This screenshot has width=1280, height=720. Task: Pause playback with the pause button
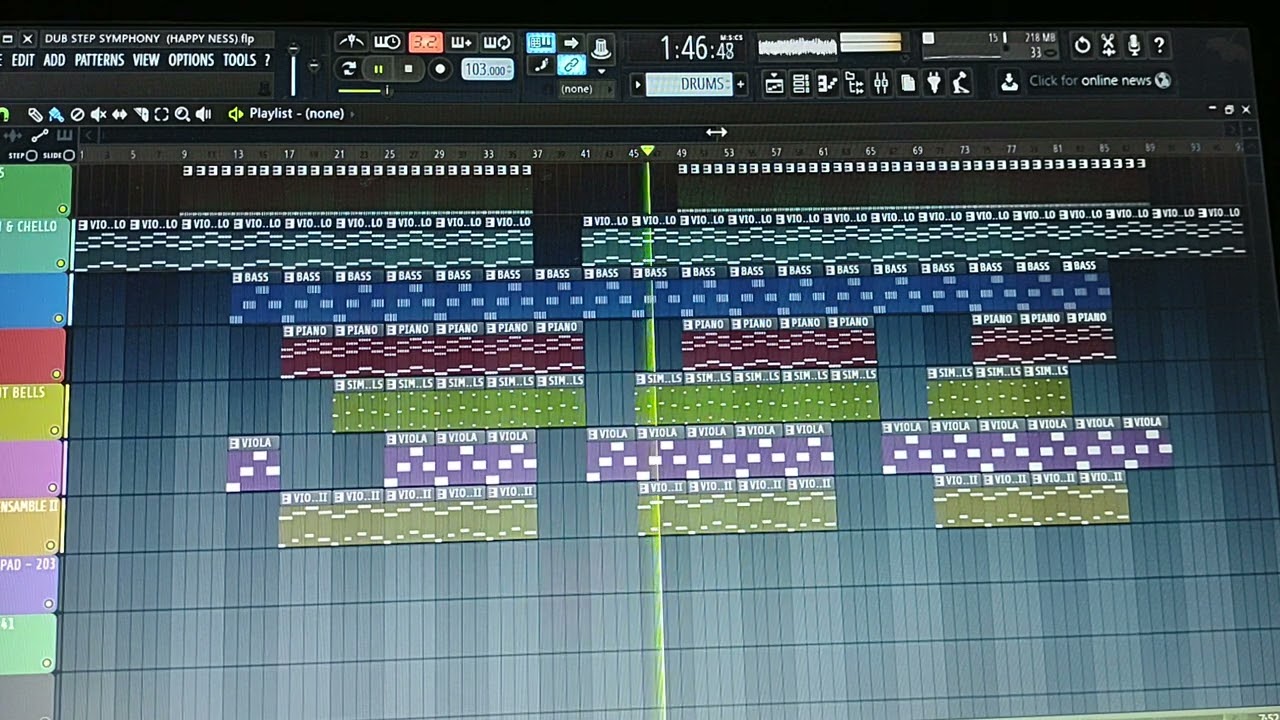pyautogui.click(x=378, y=68)
